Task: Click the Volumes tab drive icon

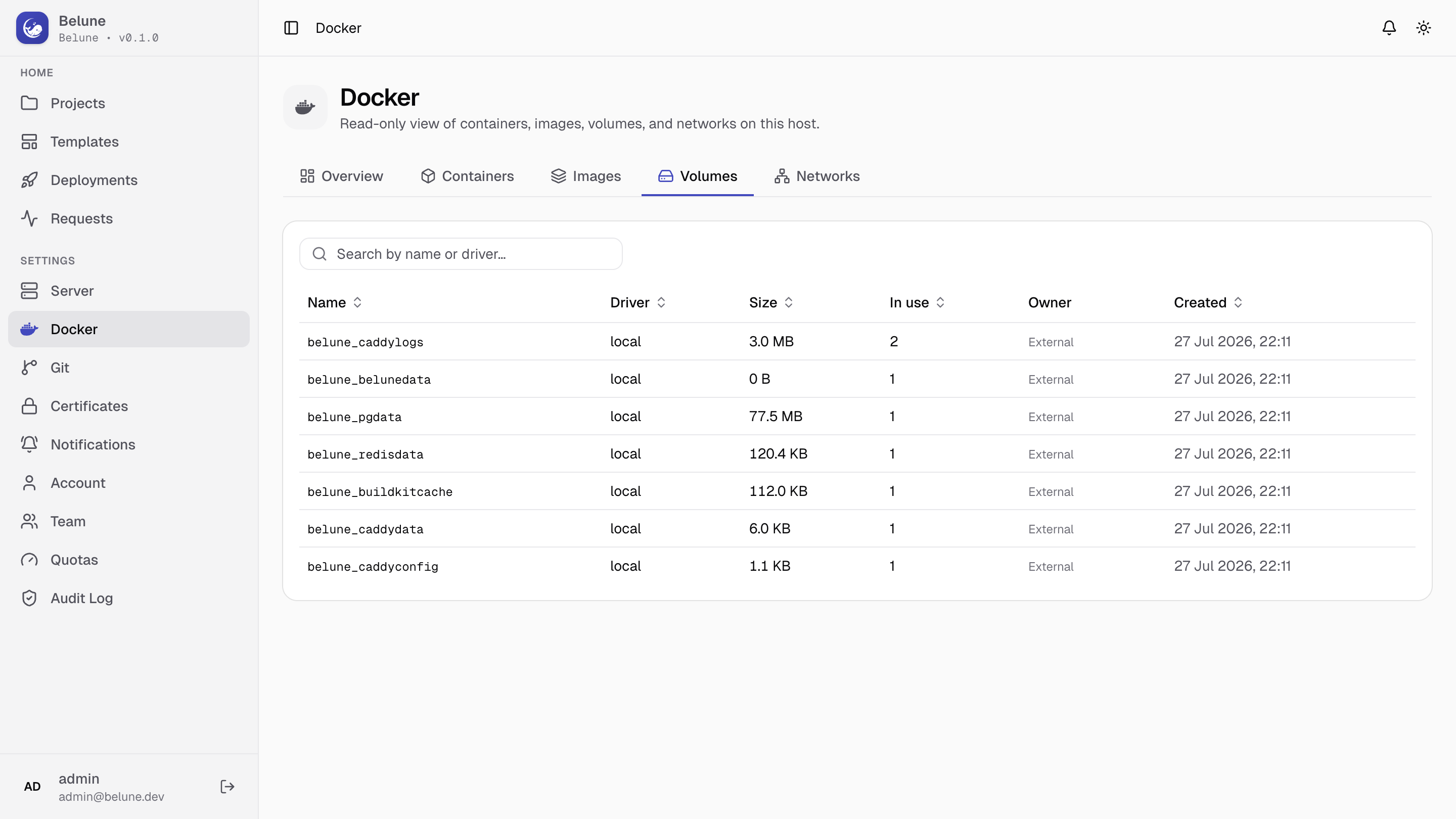Action: point(666,176)
